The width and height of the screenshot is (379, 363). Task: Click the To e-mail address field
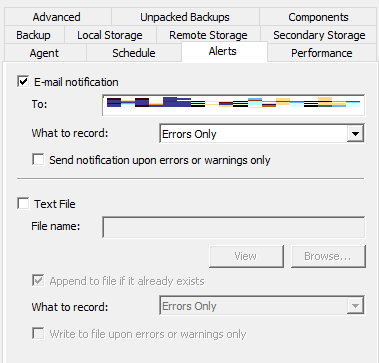pyautogui.click(x=233, y=105)
